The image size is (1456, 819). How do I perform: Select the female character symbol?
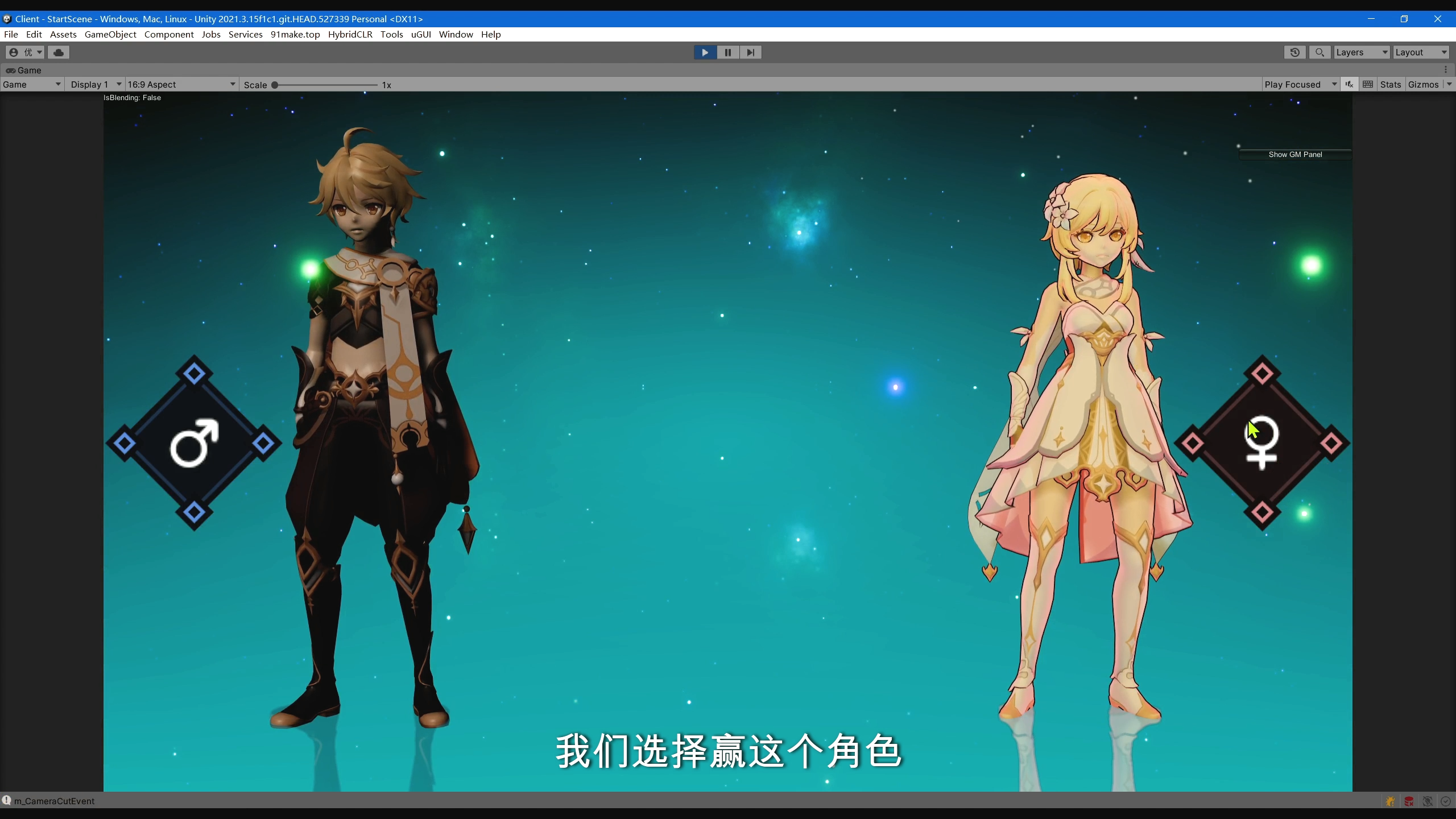[x=1262, y=443]
